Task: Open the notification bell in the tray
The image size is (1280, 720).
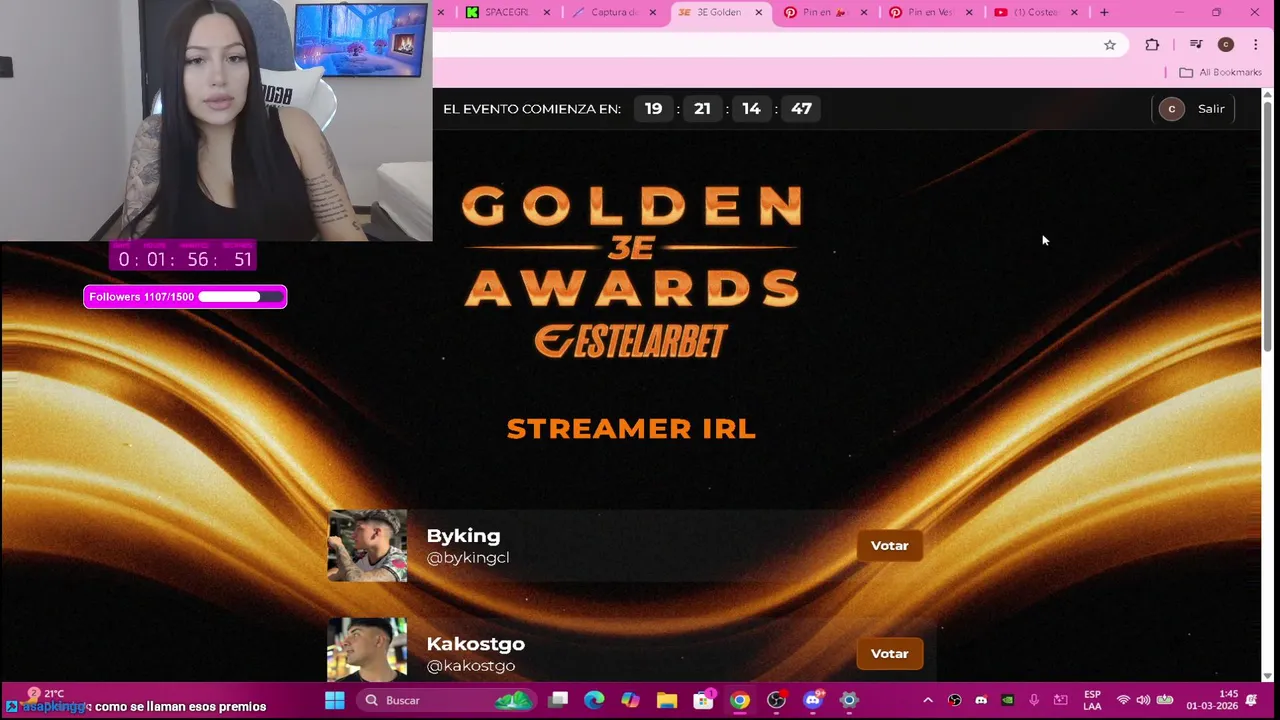Action: pyautogui.click(x=1251, y=700)
